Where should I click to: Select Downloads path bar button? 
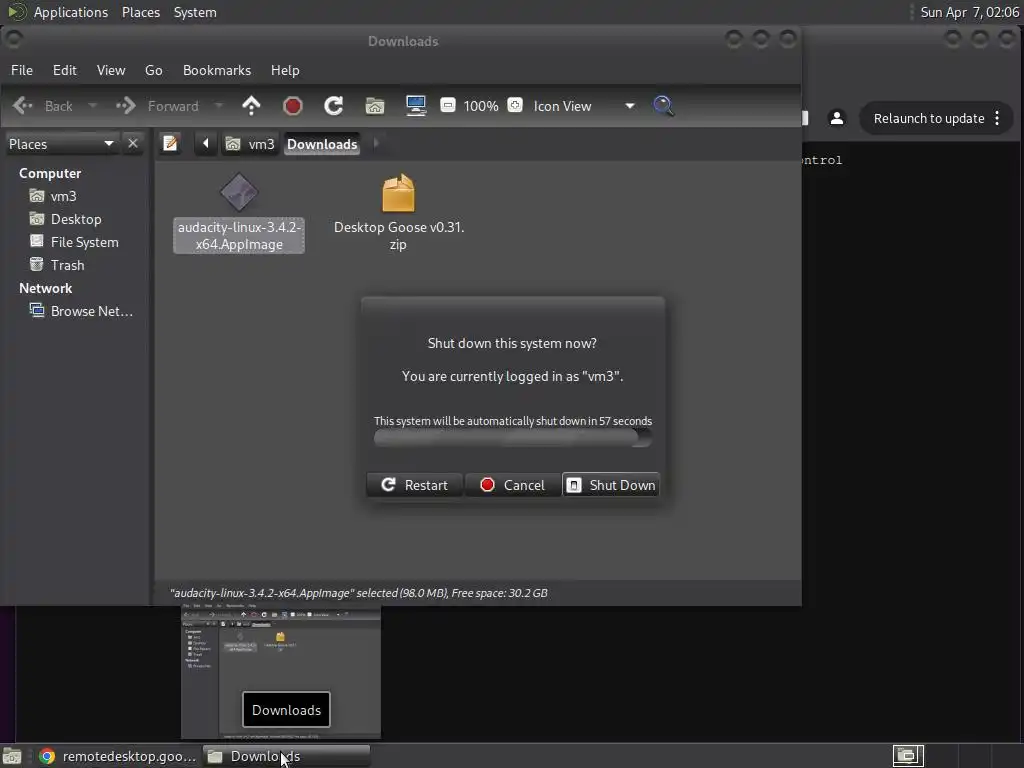(322, 144)
